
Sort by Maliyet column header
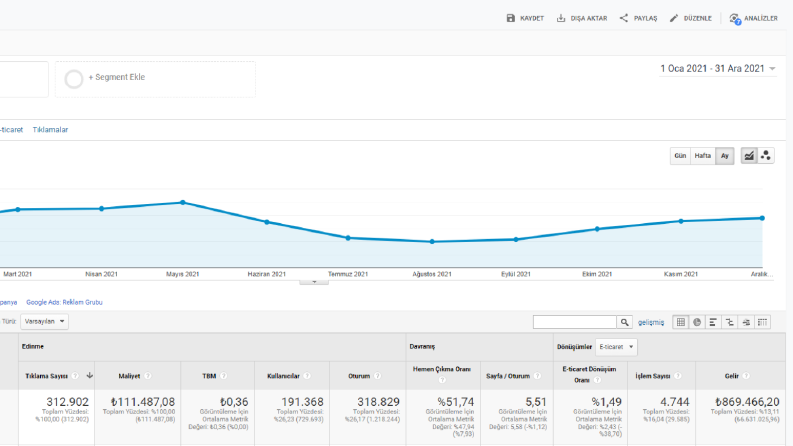[x=129, y=376]
